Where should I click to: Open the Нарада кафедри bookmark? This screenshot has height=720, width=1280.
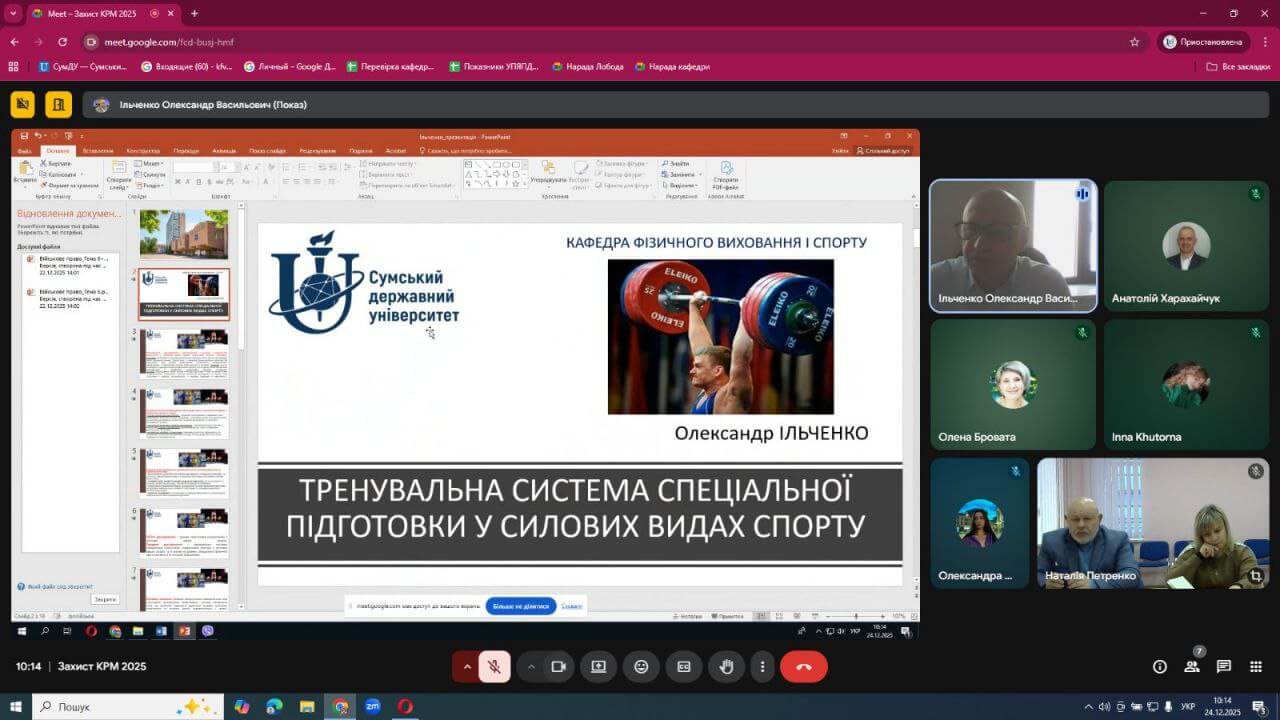[671, 67]
